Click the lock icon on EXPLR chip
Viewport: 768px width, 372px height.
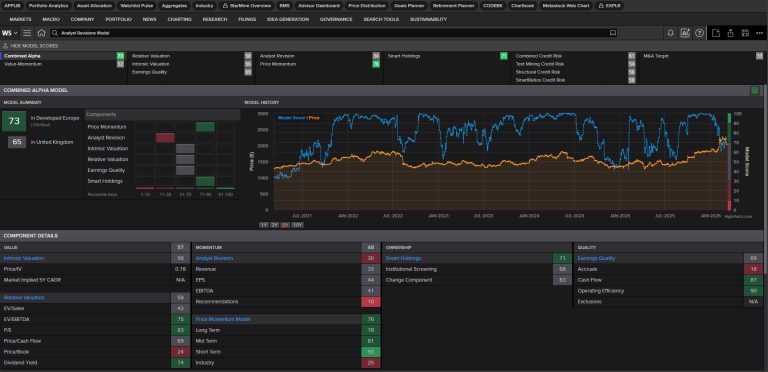[x=601, y=6]
